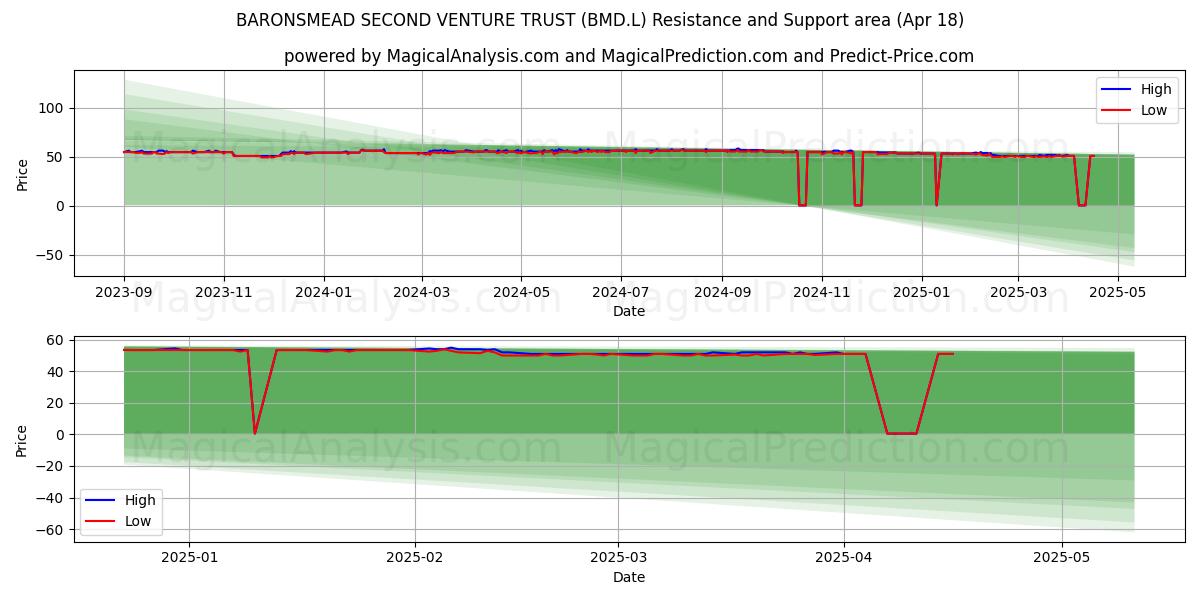This screenshot has width=1200, height=600.
Task: Click the top chart x-axis label '2024-01'
Action: [x=323, y=293]
